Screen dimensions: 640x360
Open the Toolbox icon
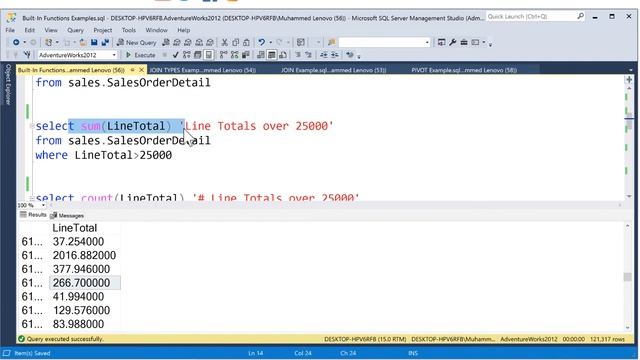click(464, 42)
